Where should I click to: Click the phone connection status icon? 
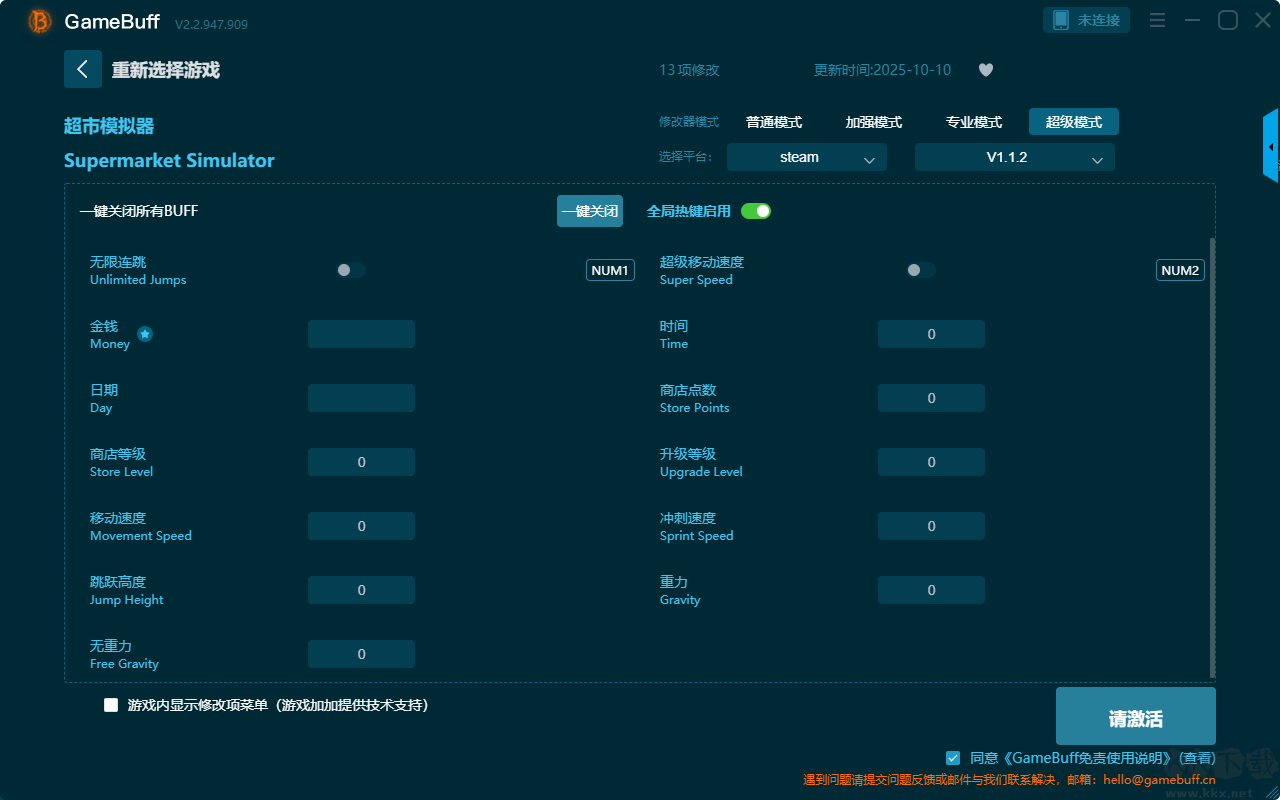(1061, 20)
